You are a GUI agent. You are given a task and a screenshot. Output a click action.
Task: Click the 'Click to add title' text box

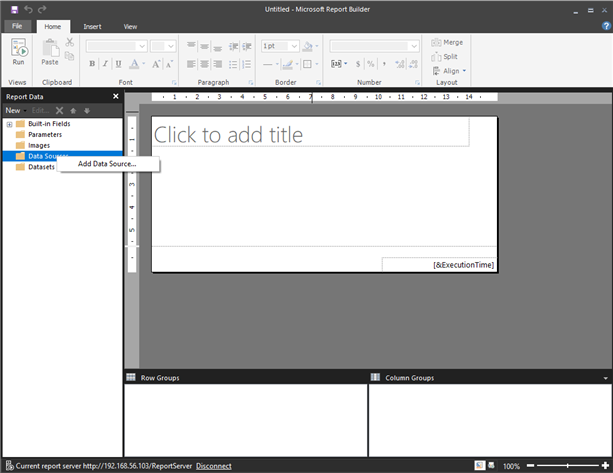coord(310,134)
